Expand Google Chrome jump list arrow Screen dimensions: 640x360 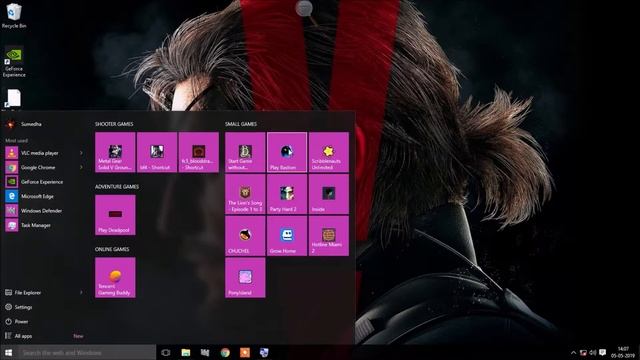(x=81, y=167)
